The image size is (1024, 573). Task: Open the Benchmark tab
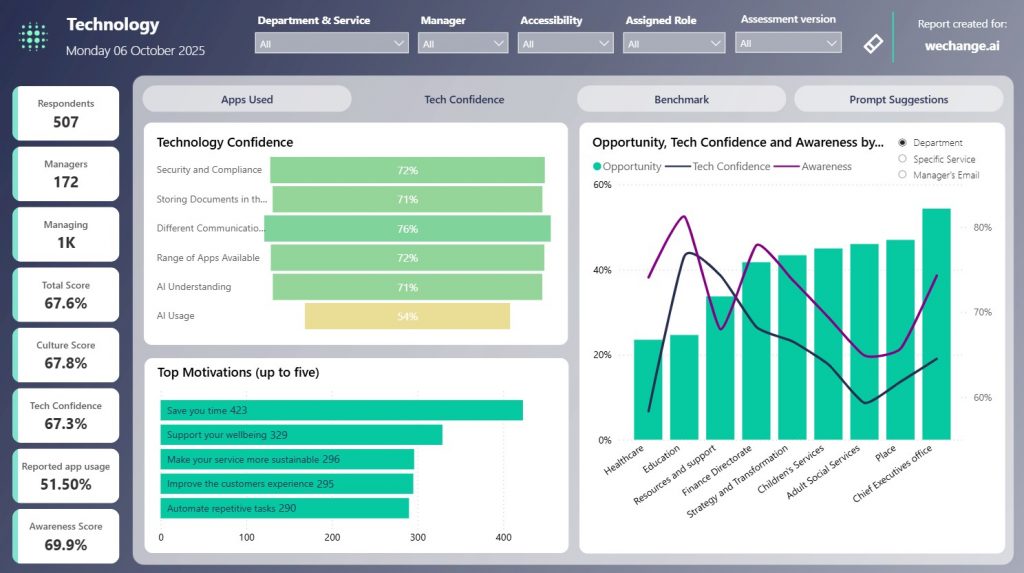tap(681, 99)
